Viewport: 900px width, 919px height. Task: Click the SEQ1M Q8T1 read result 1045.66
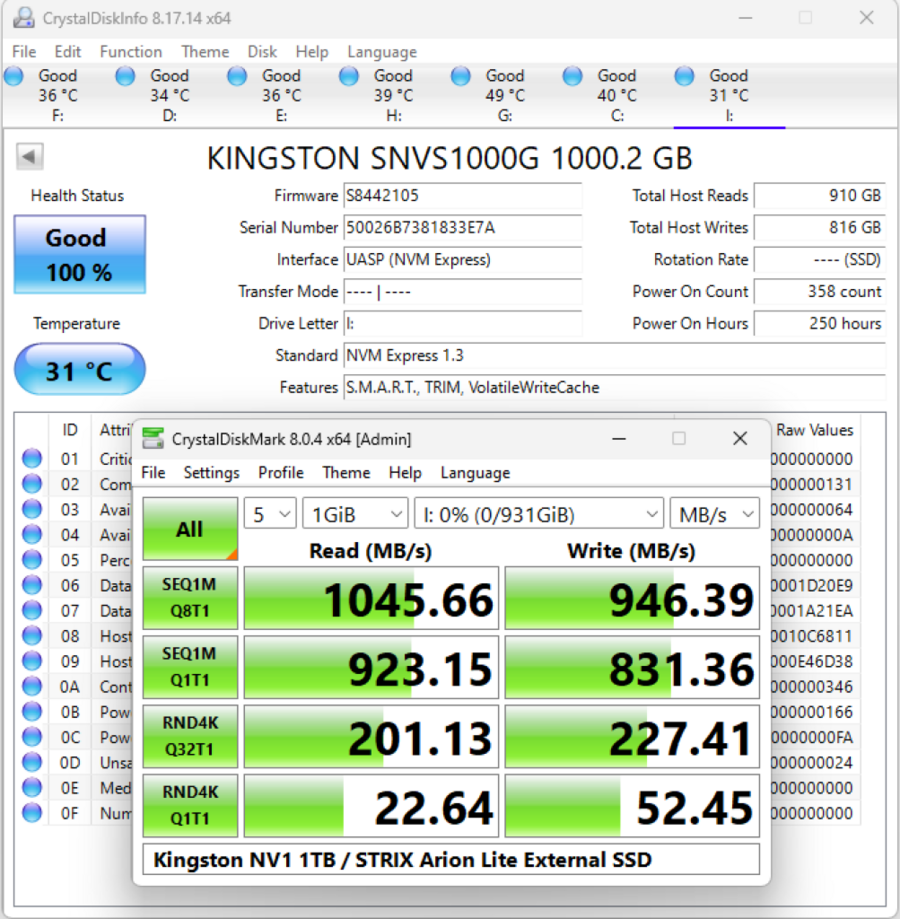pos(371,598)
